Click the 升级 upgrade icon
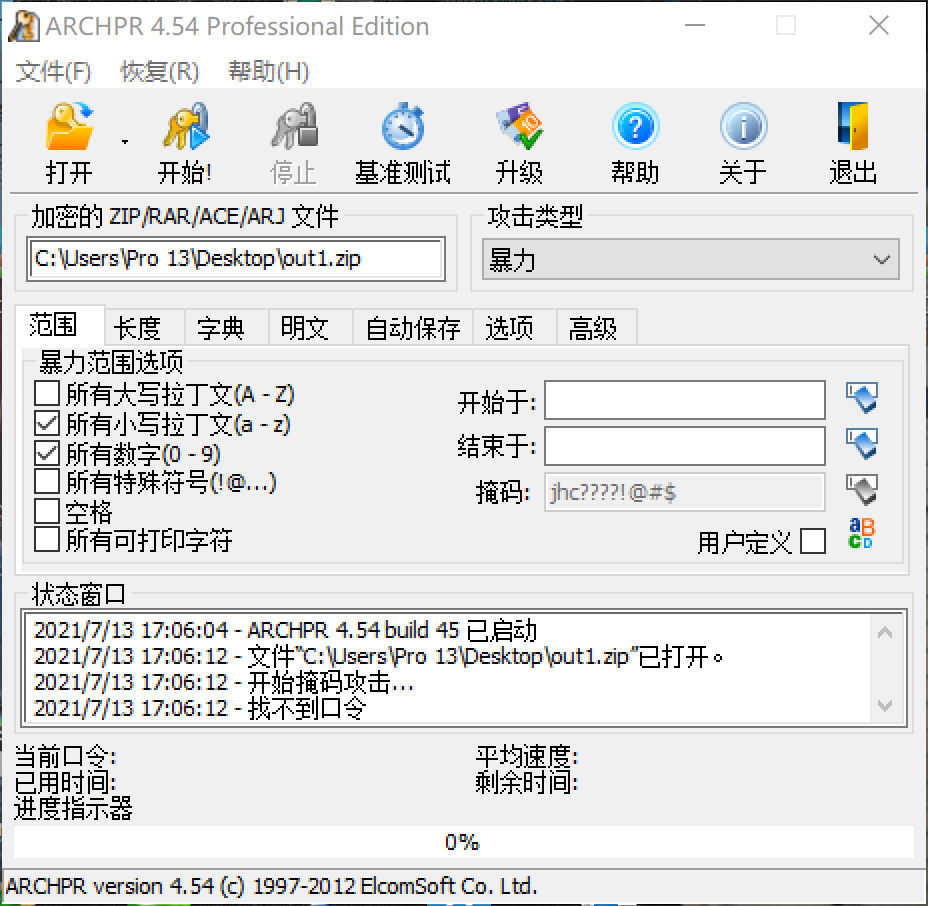 pos(519,127)
